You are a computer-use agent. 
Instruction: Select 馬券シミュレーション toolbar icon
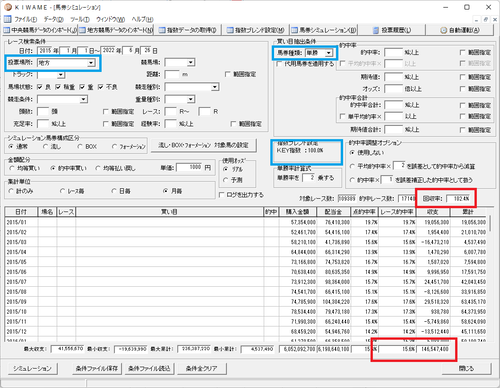(x=294, y=30)
